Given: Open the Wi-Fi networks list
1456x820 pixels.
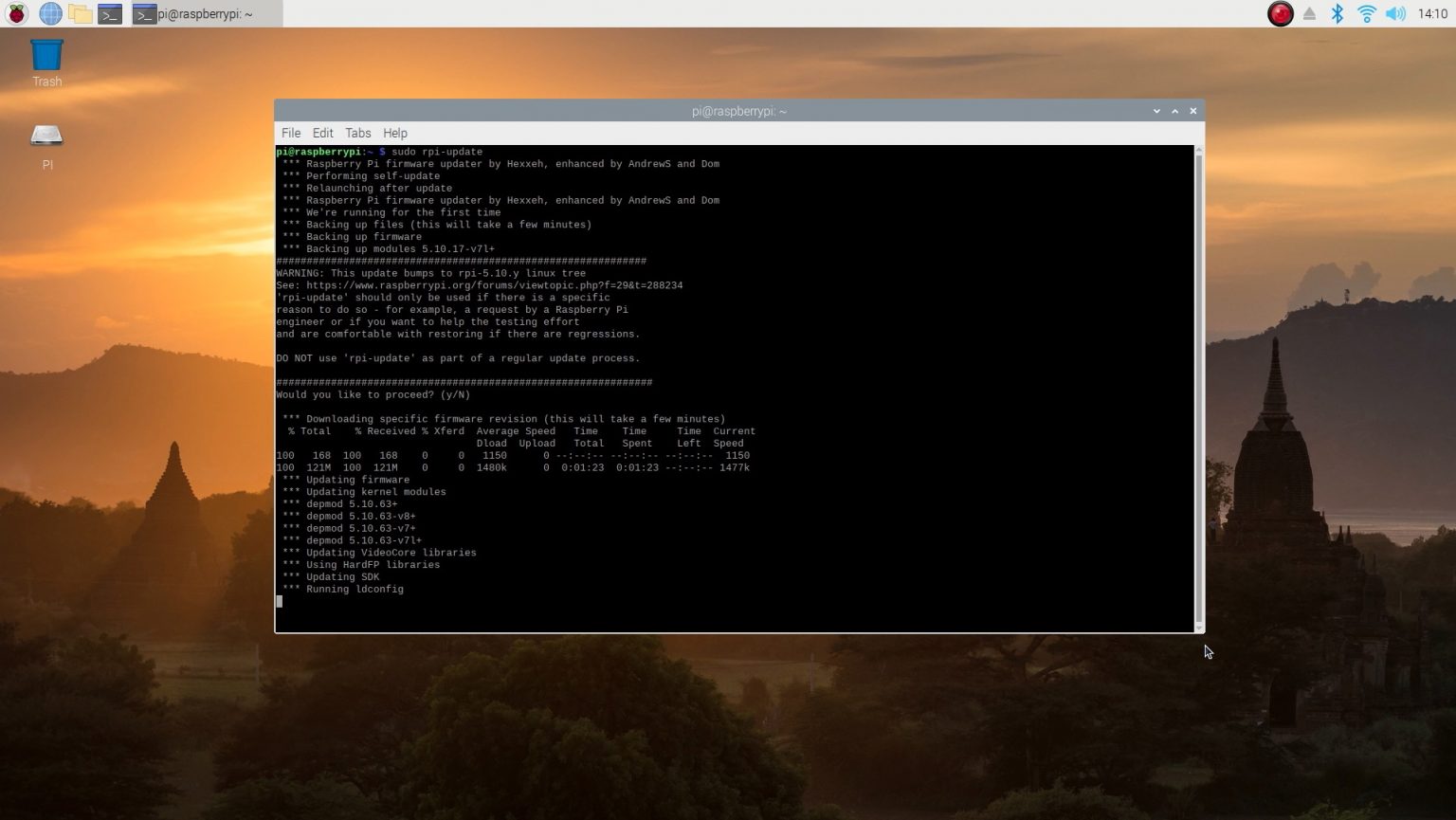Looking at the screenshot, I should point(1366,13).
